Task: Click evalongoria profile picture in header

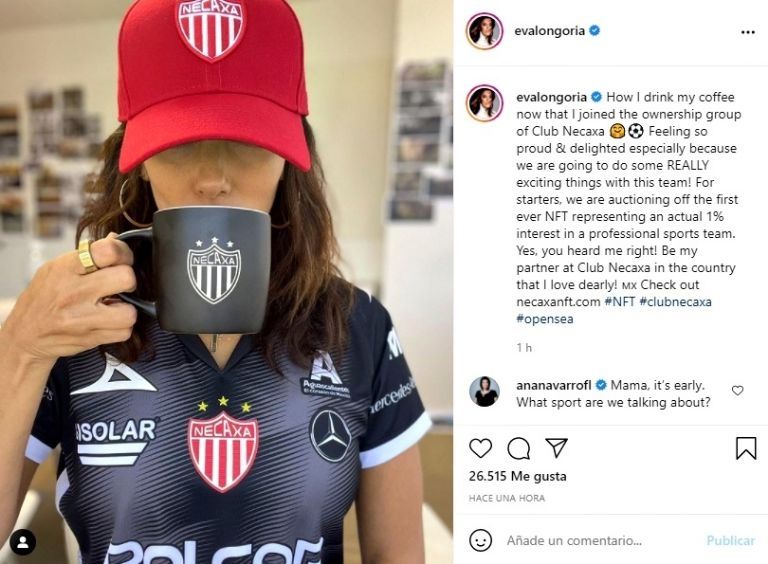Action: pyautogui.click(x=484, y=31)
